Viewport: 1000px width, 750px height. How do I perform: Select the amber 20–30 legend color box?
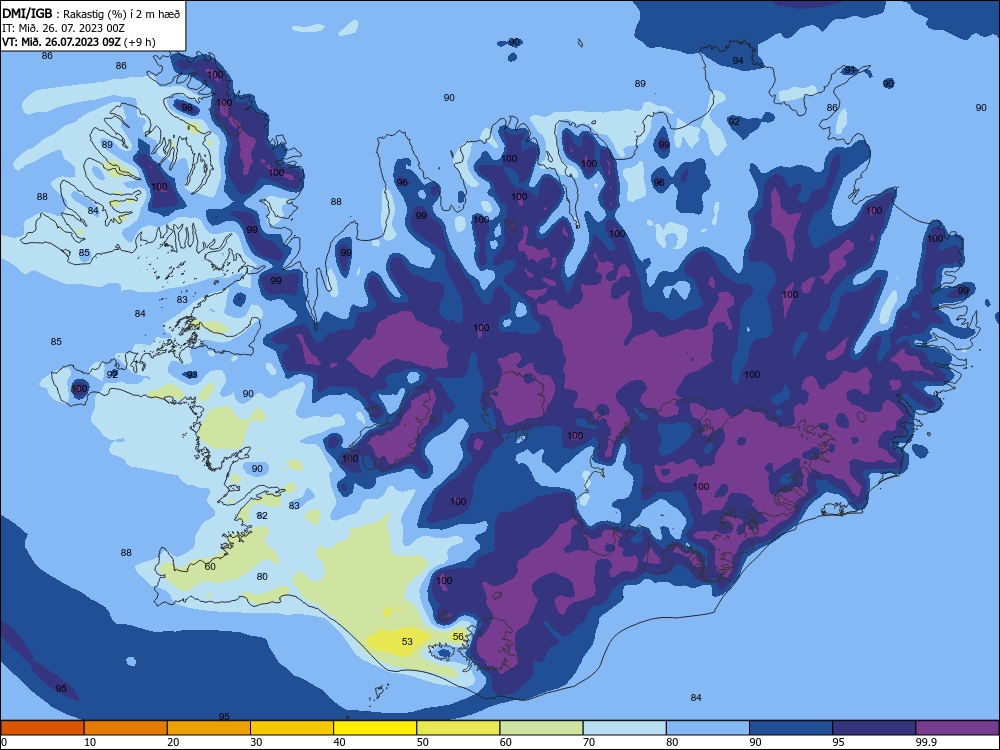(209, 728)
